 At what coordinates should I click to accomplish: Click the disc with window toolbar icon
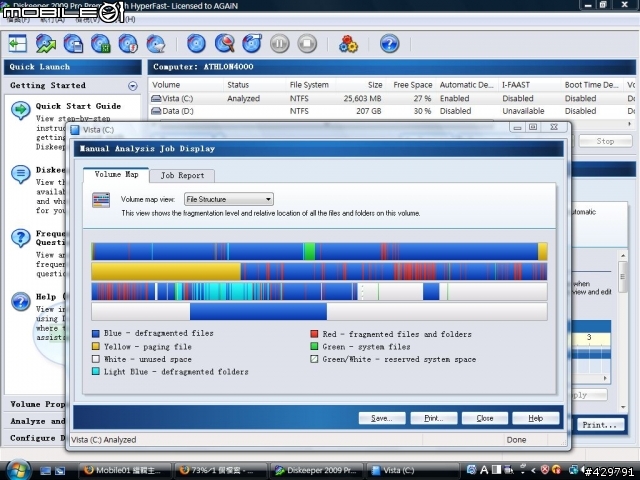(x=252, y=44)
